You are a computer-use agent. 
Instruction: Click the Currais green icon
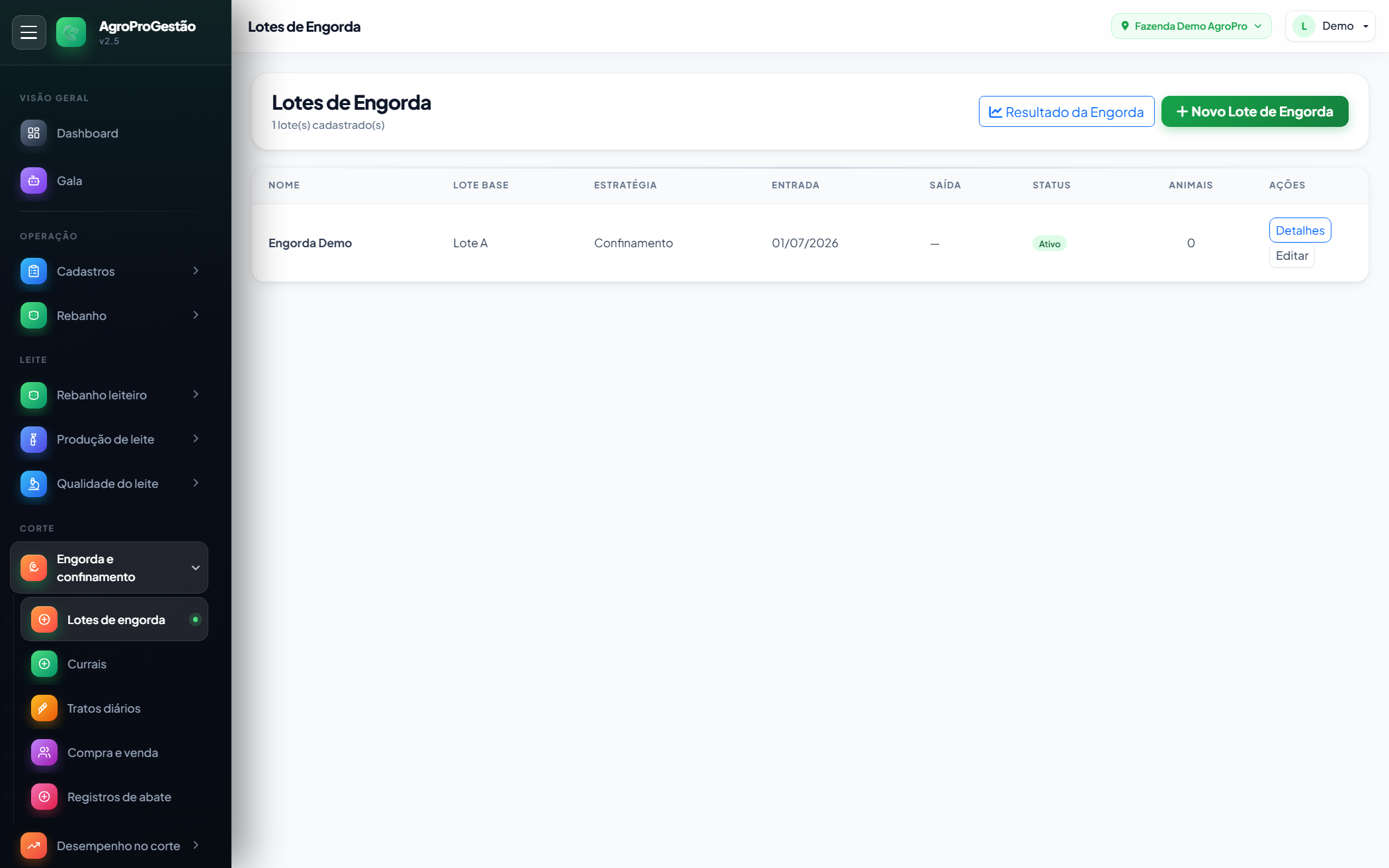click(44, 664)
